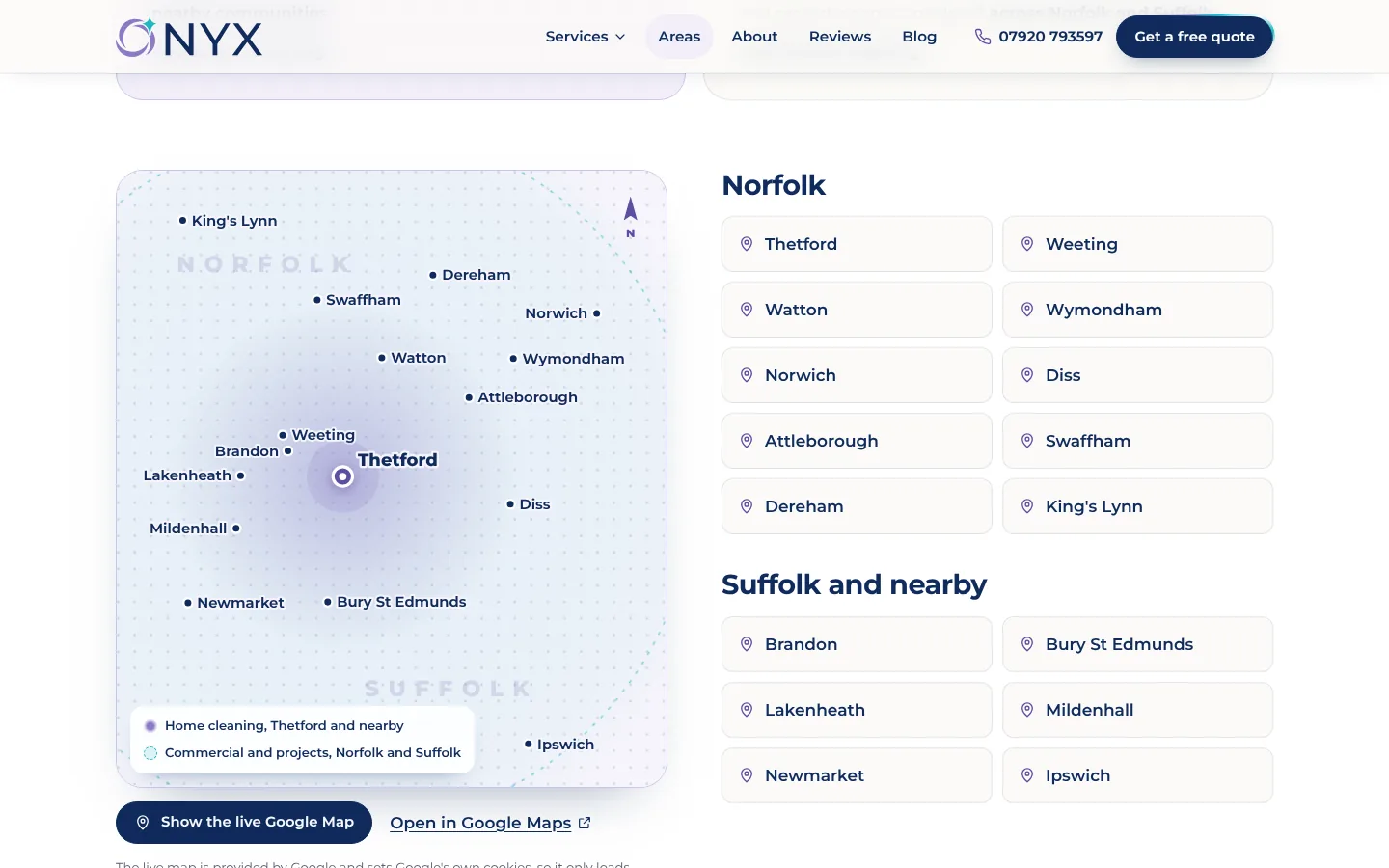Screen dimensions: 1389x868
Task: Click the Brandon location pin icon in list
Action: click(747, 644)
